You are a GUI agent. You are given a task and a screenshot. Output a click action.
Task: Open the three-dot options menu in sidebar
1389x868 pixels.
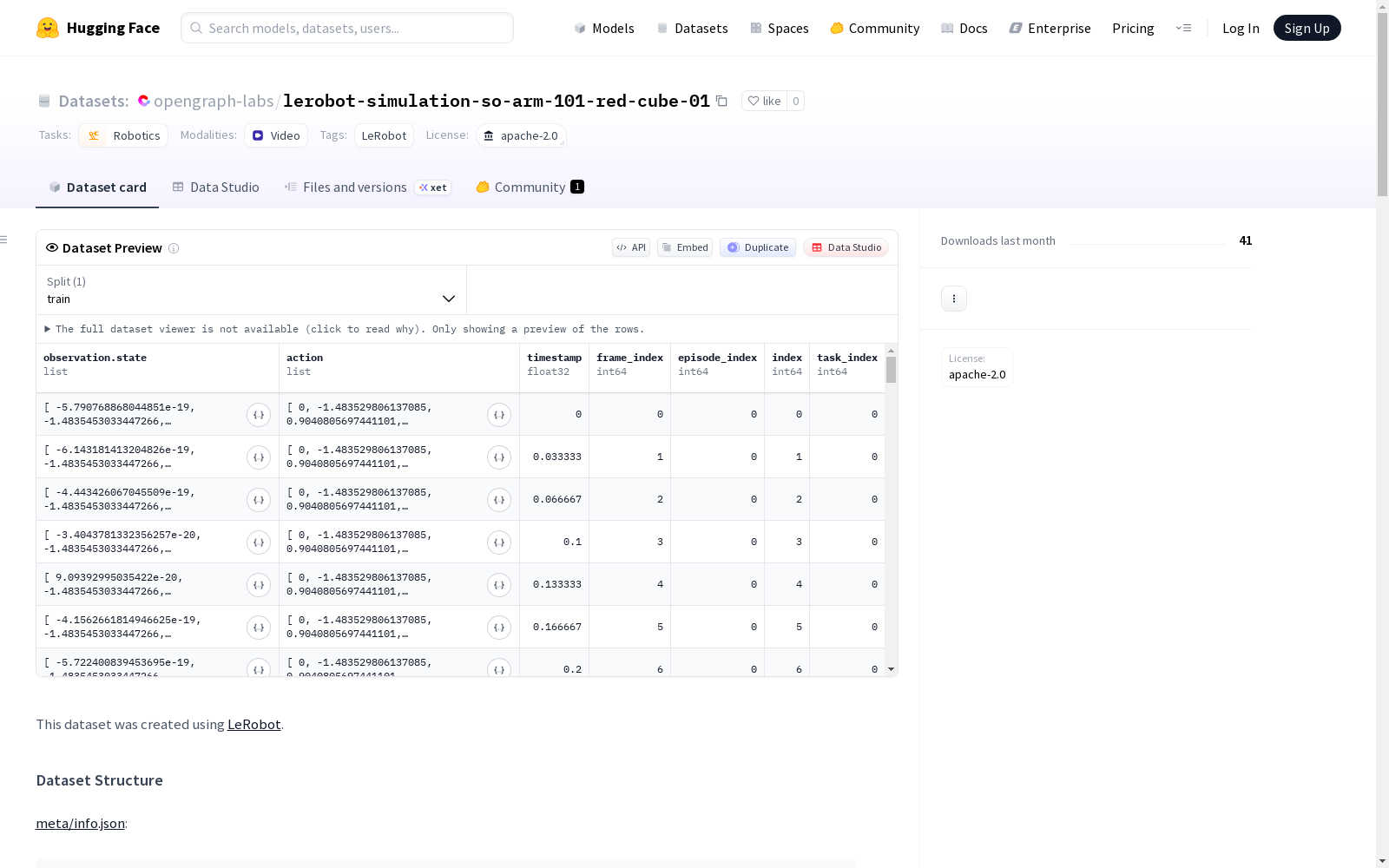click(954, 299)
